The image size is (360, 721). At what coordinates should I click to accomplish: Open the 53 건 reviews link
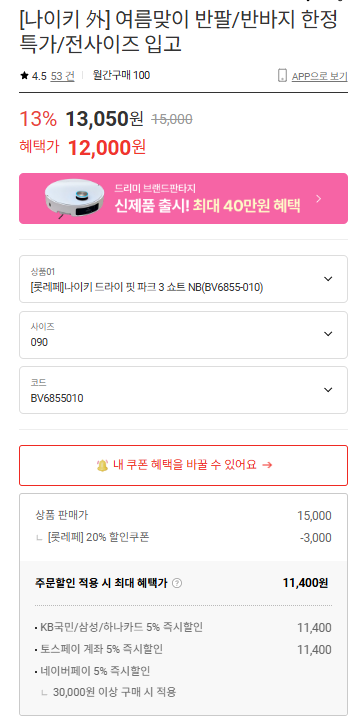[x=63, y=76]
